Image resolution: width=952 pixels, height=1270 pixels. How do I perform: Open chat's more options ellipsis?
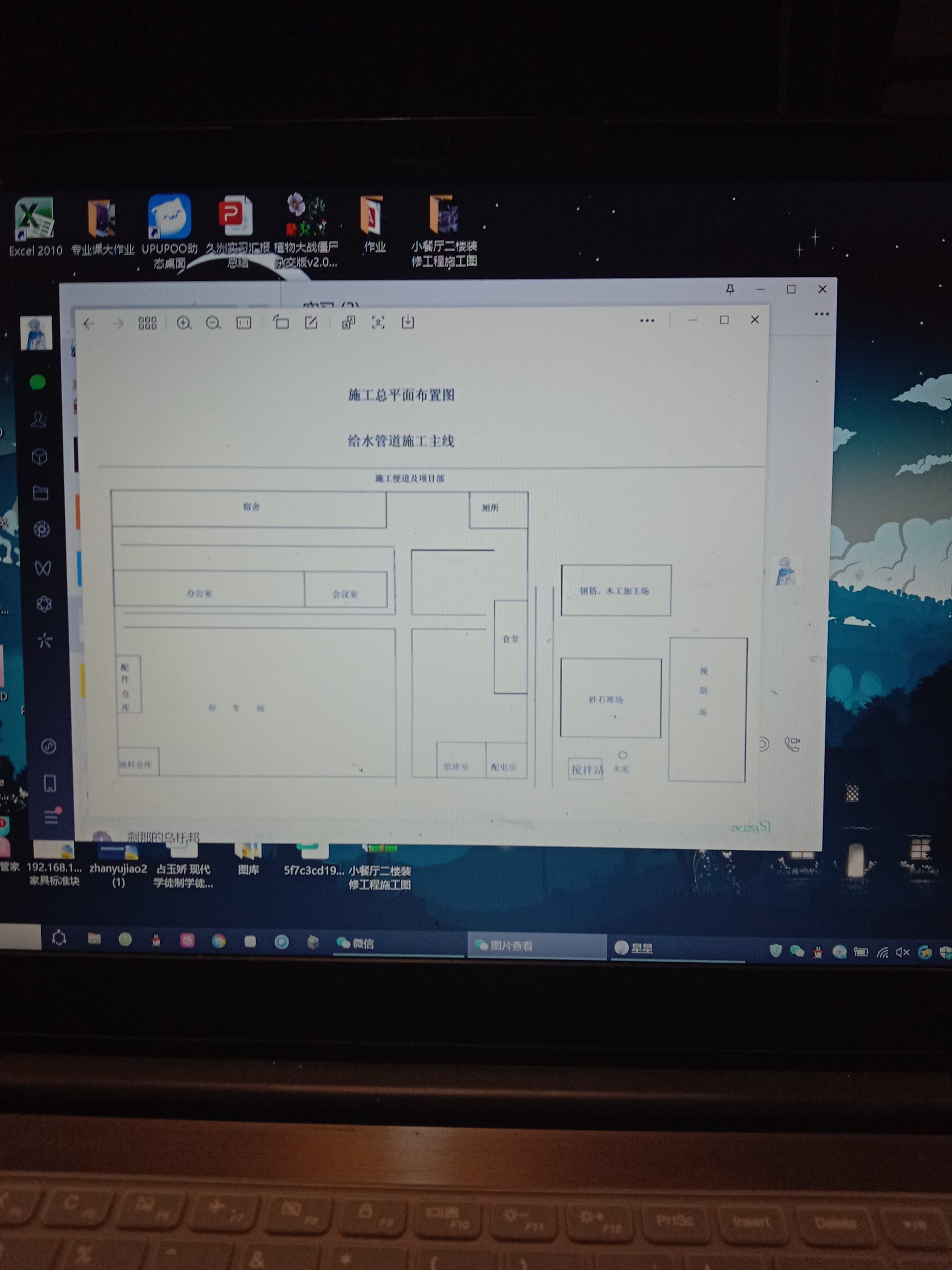click(x=821, y=314)
